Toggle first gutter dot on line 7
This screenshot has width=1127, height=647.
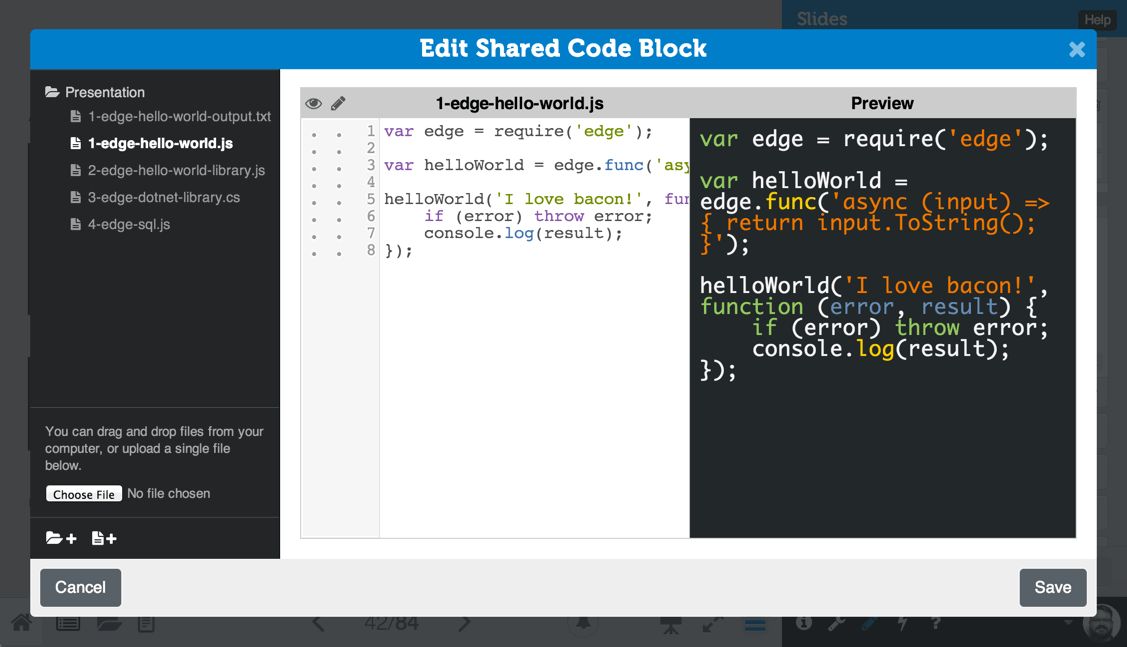(x=314, y=236)
